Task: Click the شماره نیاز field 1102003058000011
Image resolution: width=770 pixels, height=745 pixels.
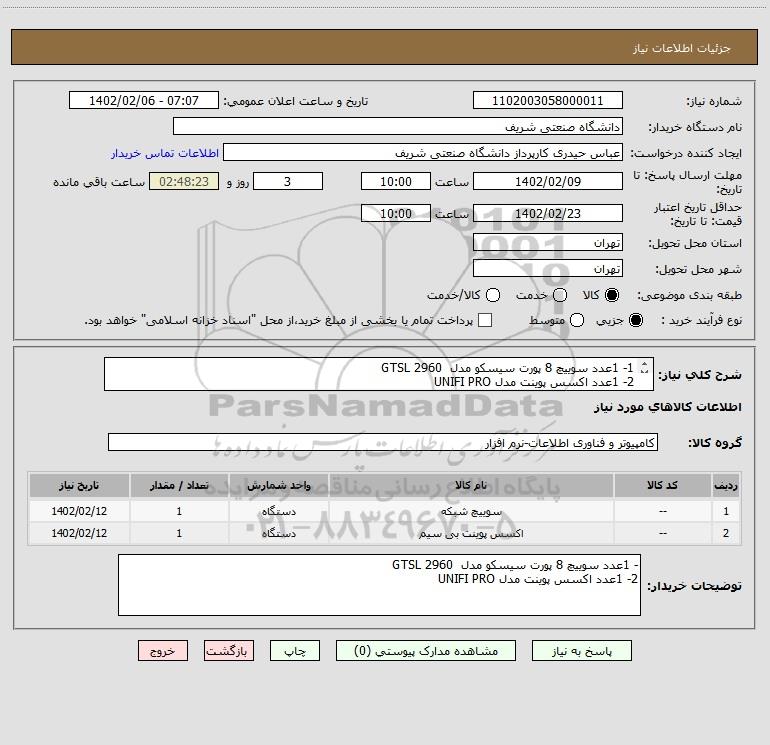Action: (548, 100)
